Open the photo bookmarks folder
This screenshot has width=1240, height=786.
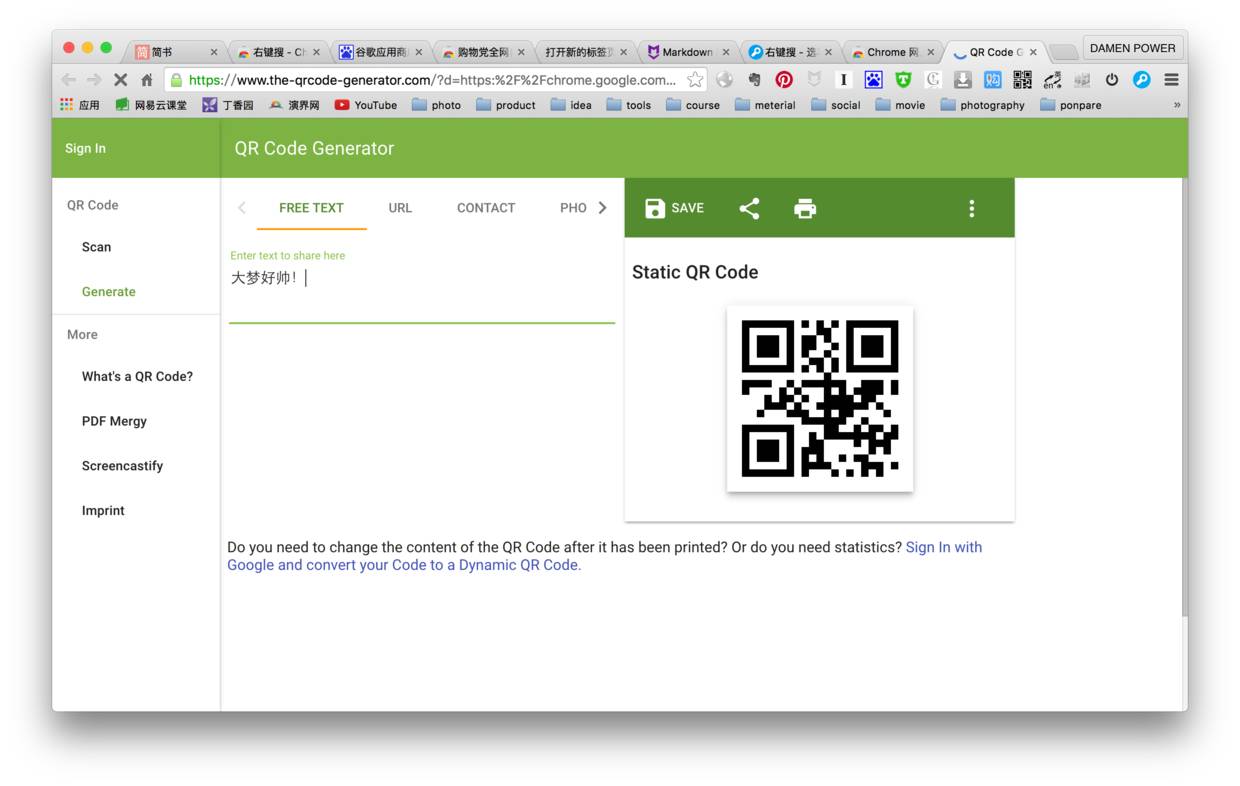point(436,105)
